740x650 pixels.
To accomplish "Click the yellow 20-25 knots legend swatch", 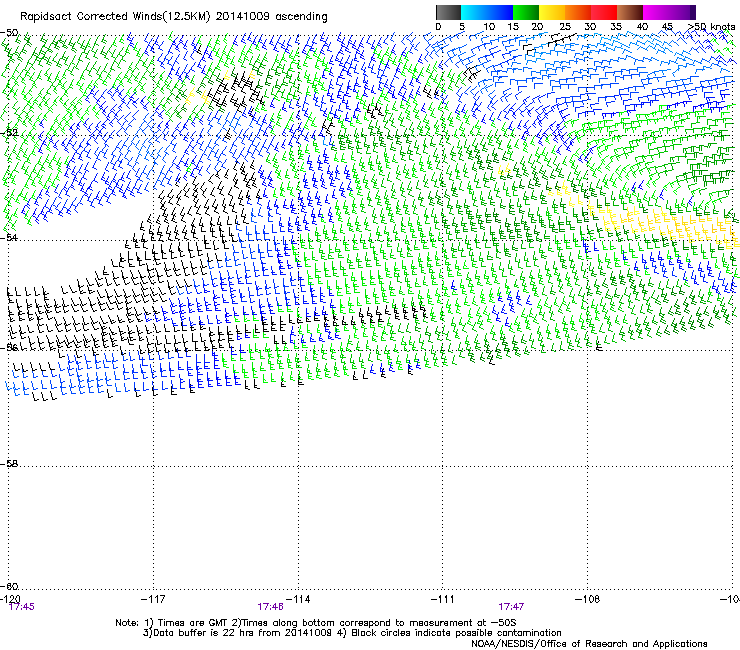I will point(552,12).
